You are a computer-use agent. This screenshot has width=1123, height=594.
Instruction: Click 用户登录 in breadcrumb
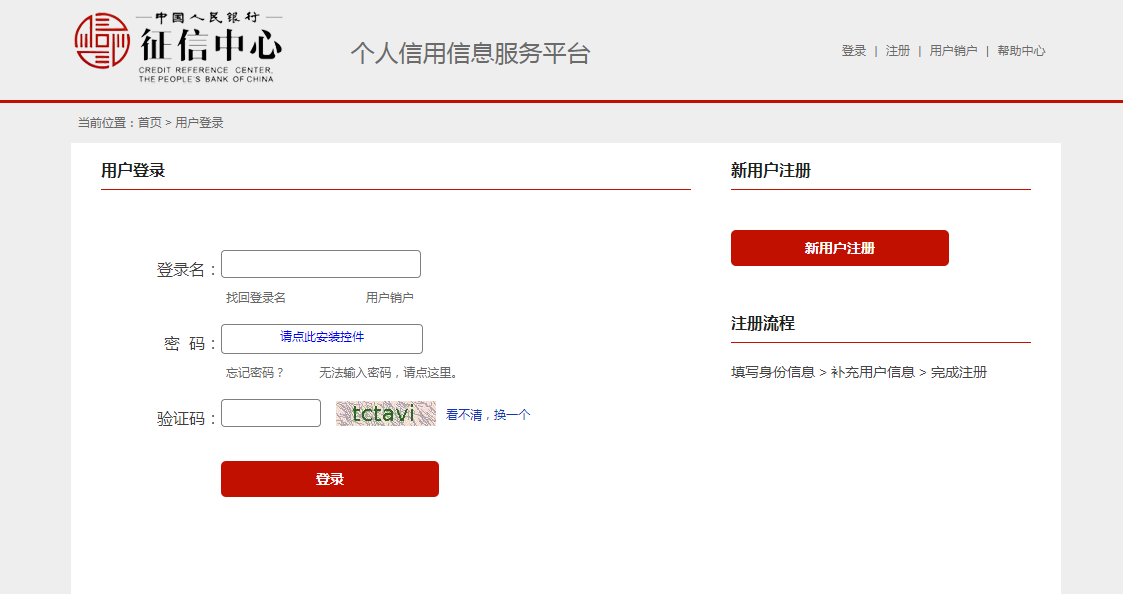click(199, 123)
